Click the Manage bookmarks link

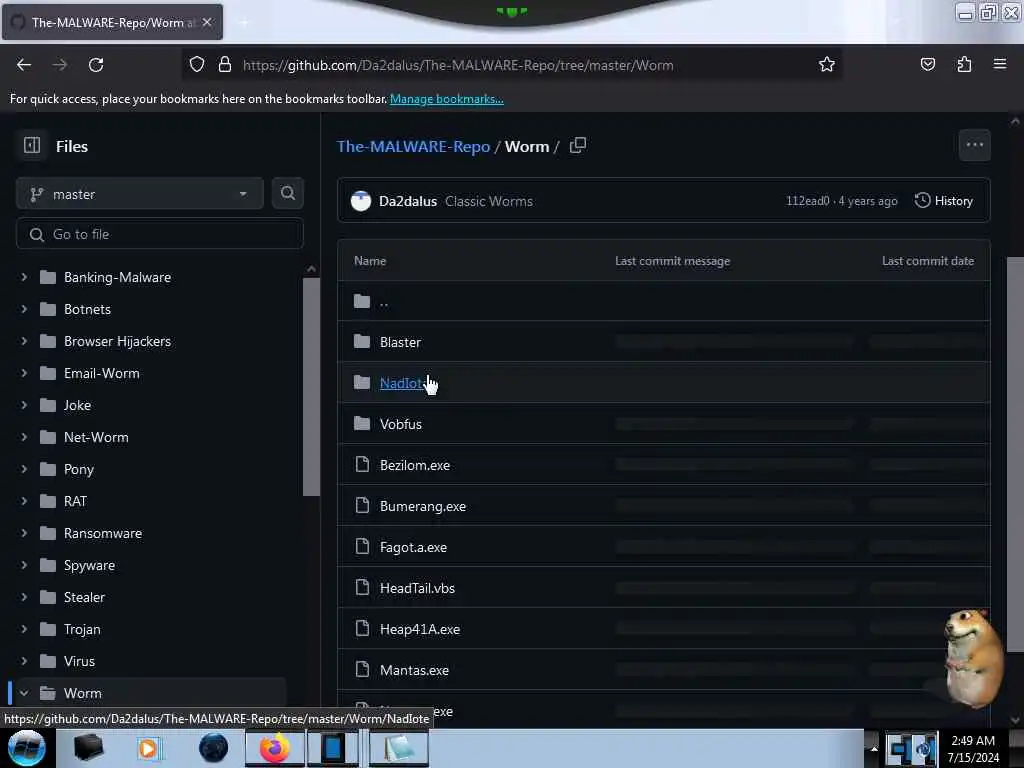point(447,99)
